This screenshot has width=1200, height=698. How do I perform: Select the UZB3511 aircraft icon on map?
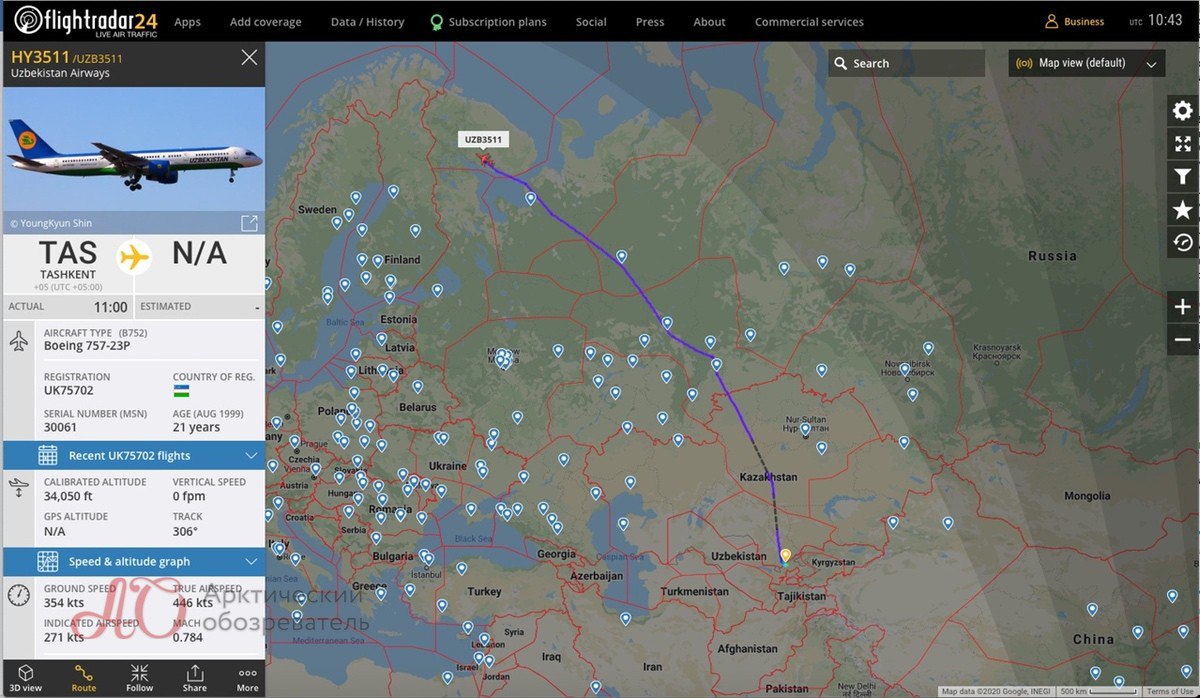click(485, 159)
